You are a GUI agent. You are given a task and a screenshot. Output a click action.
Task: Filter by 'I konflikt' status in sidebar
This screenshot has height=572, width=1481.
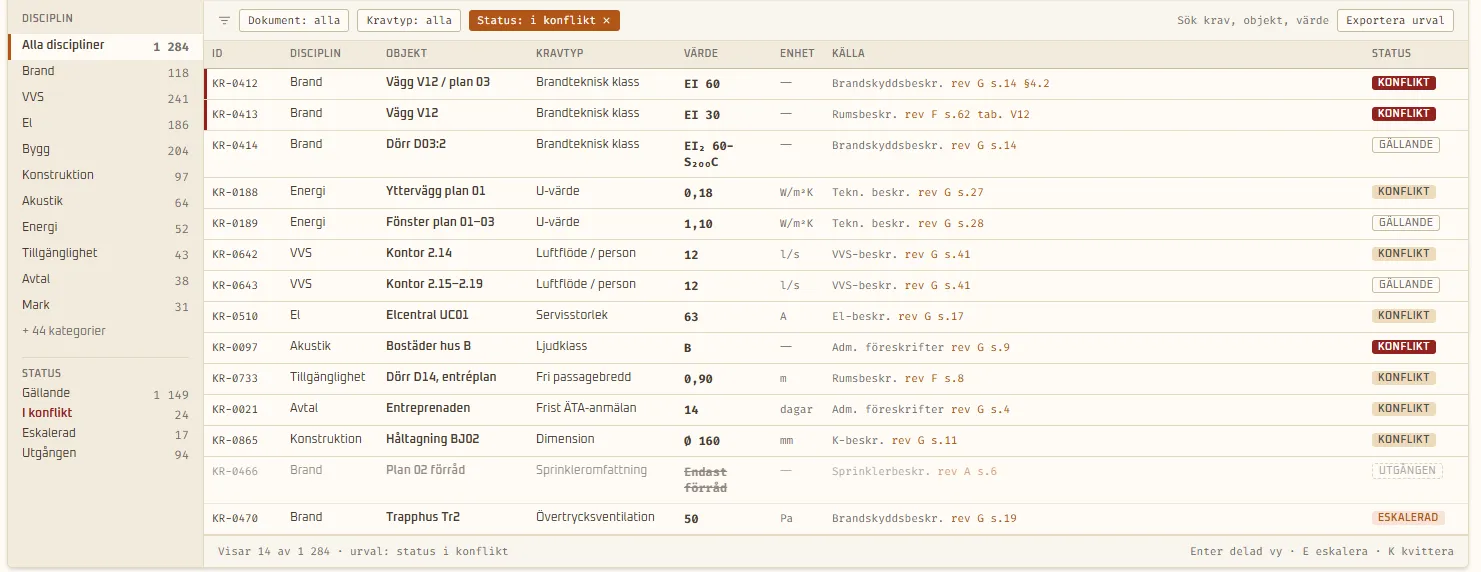coord(106,413)
